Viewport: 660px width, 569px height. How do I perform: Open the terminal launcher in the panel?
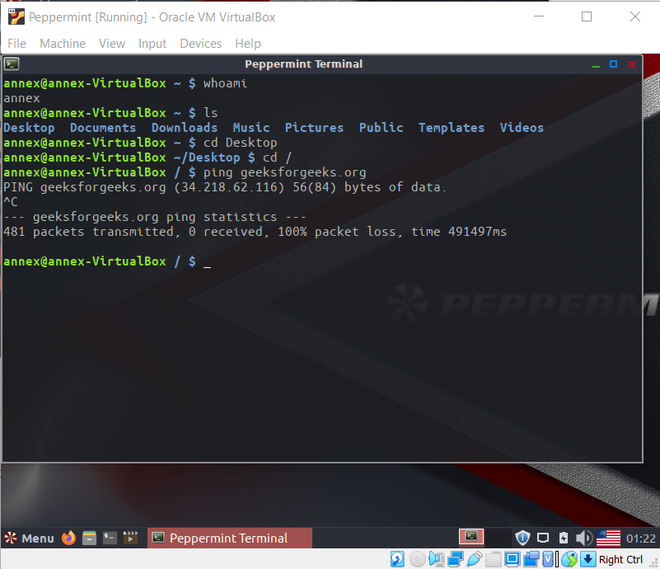point(110,538)
